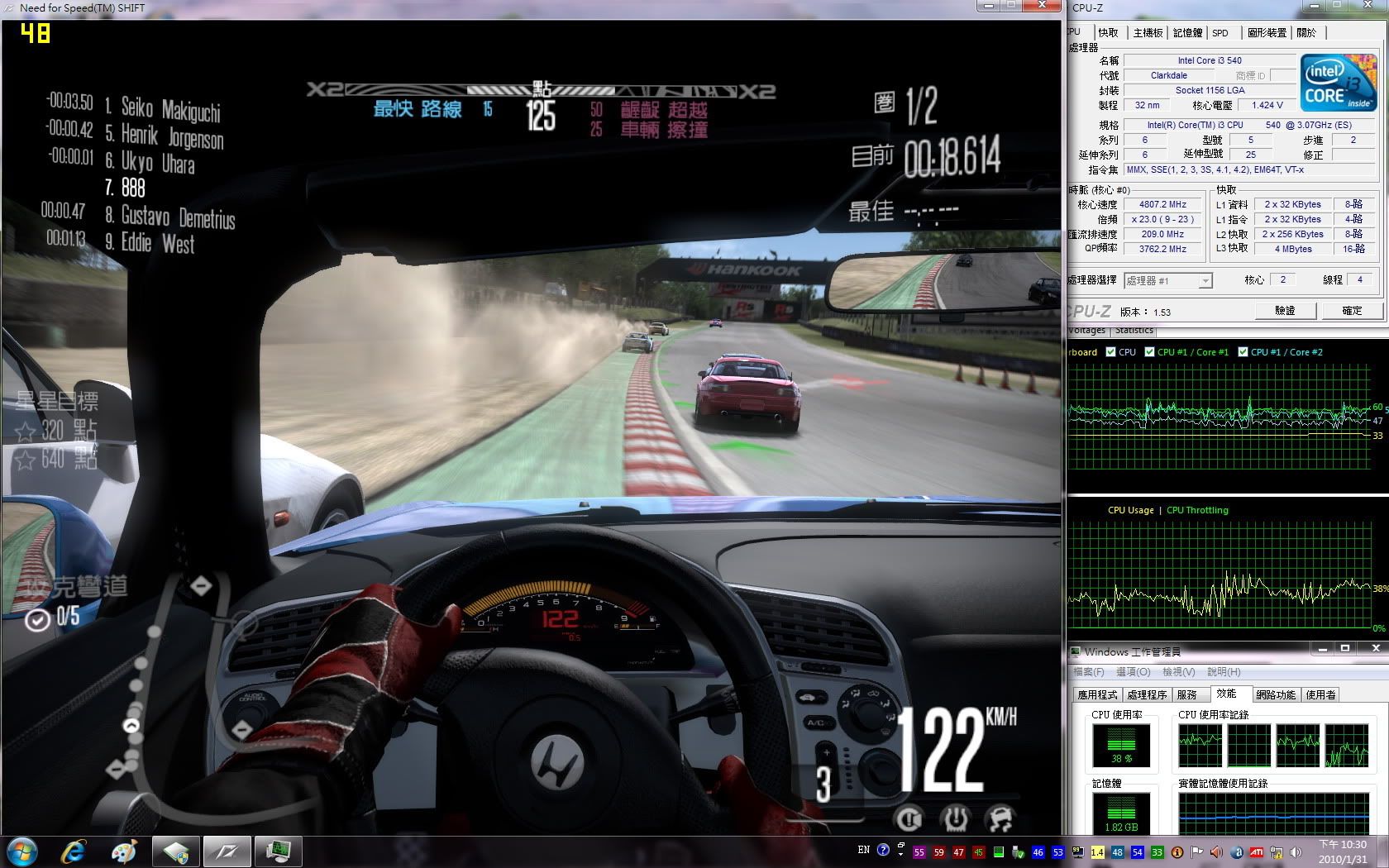Open the 檢視(V) menu in Task Manager
Viewport: 1389px width, 868px height.
pos(1178,672)
